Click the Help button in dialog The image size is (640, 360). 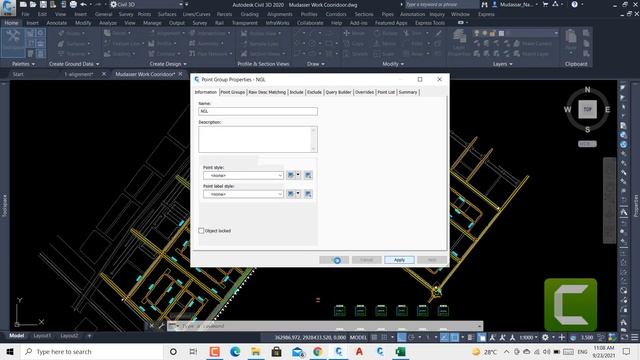pyautogui.click(x=432, y=260)
